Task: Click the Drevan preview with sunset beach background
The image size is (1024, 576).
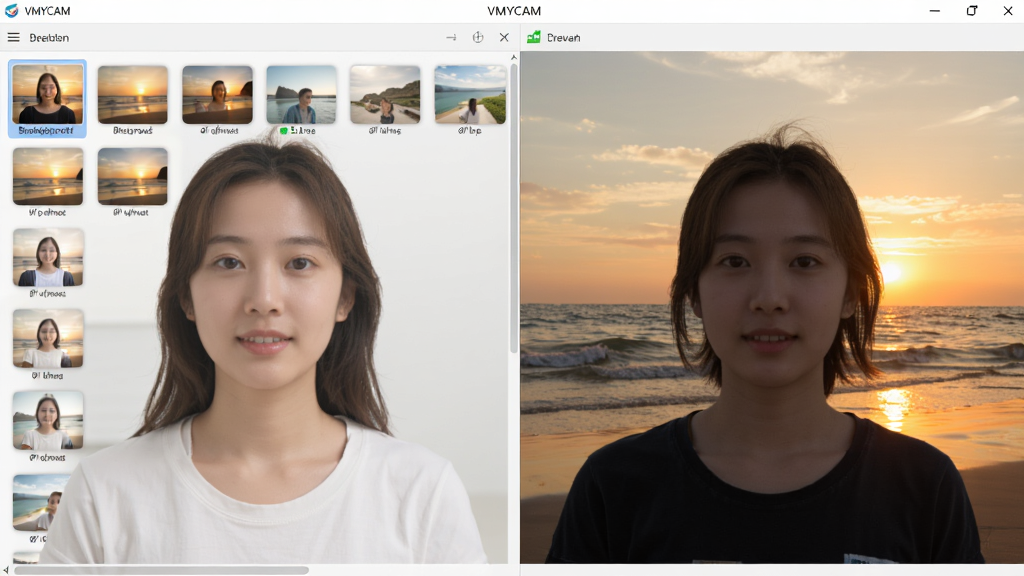Action: coord(772,307)
